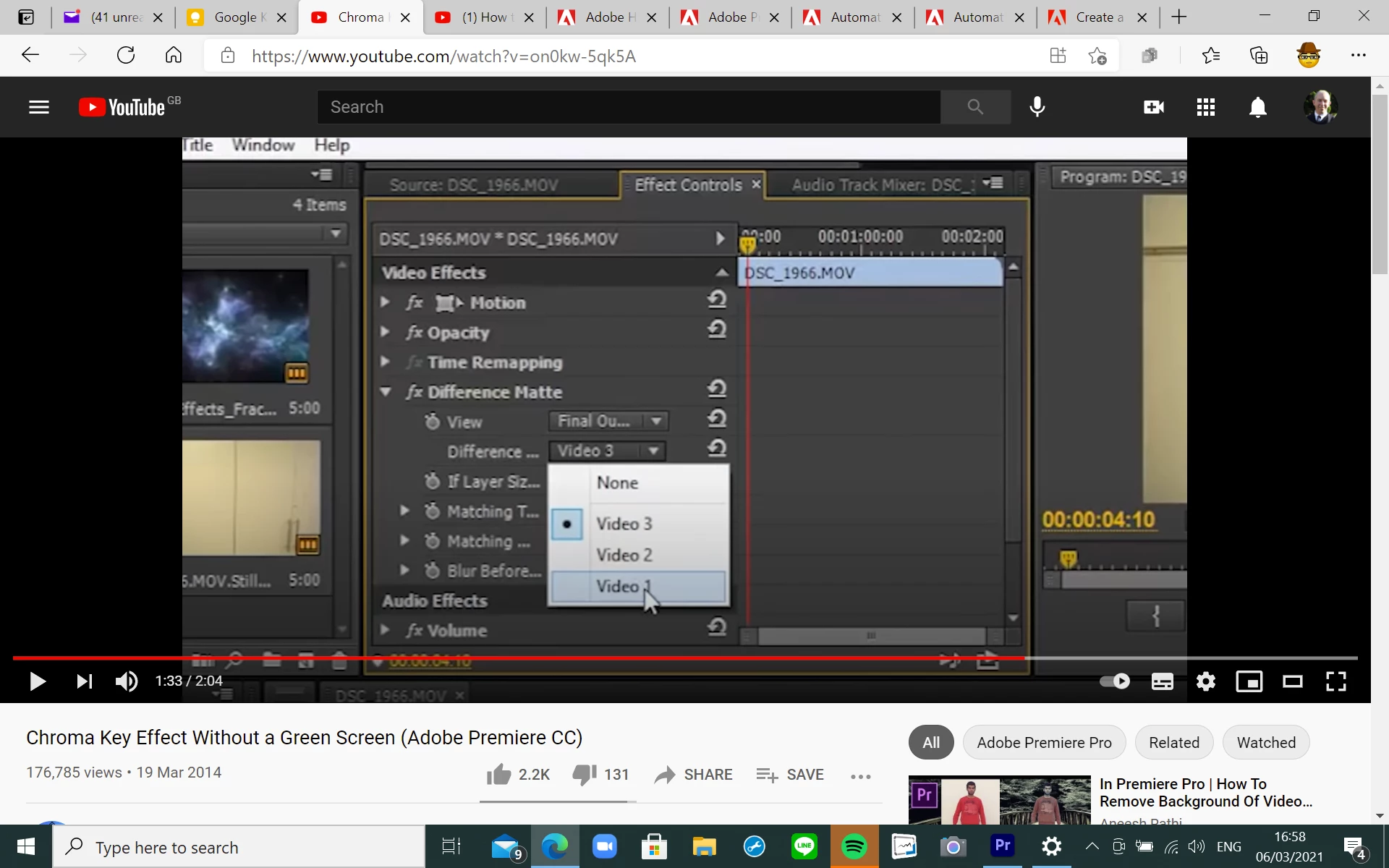Toggle the autoplay switch

tap(1115, 681)
